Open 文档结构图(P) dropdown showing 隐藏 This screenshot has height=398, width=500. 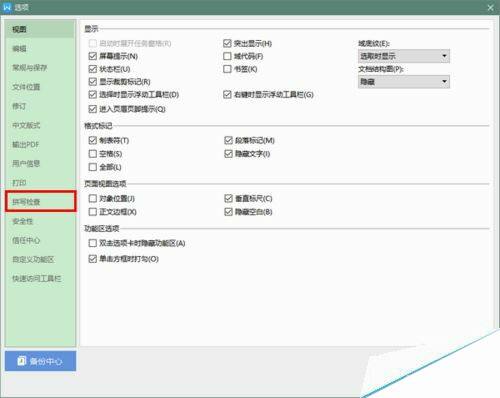[x=404, y=82]
